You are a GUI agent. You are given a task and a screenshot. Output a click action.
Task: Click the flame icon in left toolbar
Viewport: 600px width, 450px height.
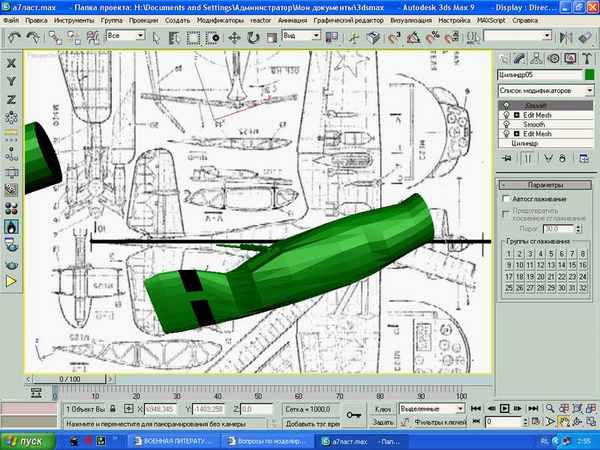pyautogui.click(x=11, y=227)
